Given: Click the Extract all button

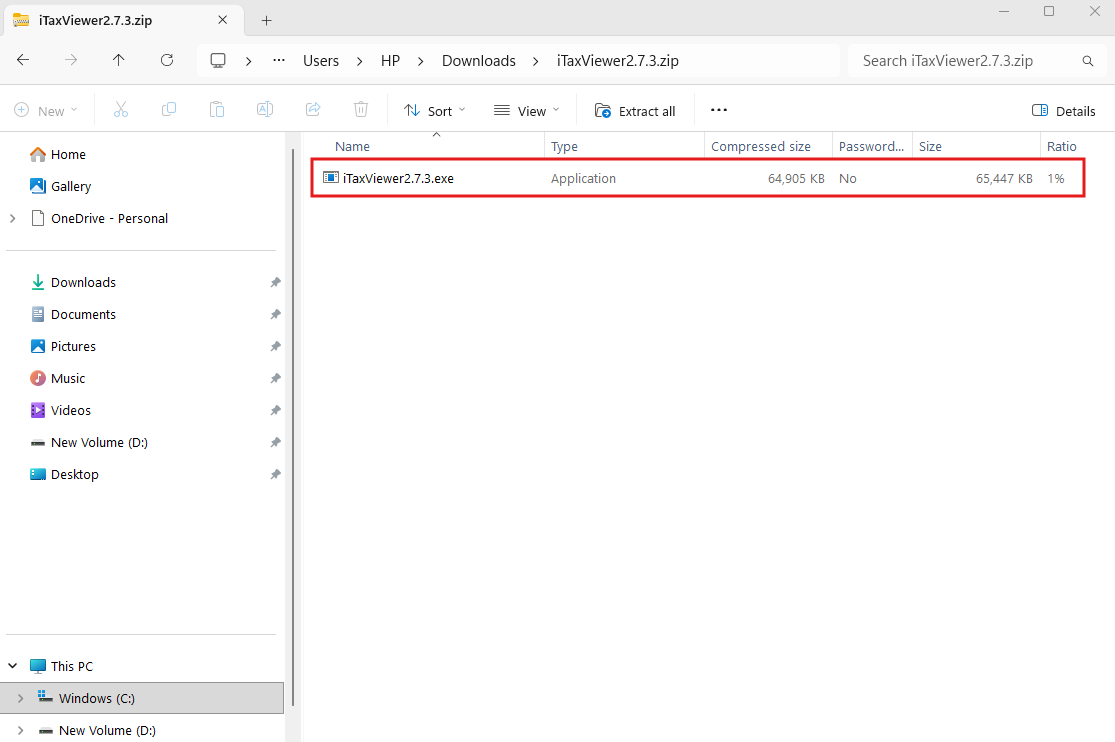Looking at the screenshot, I should tap(635, 111).
